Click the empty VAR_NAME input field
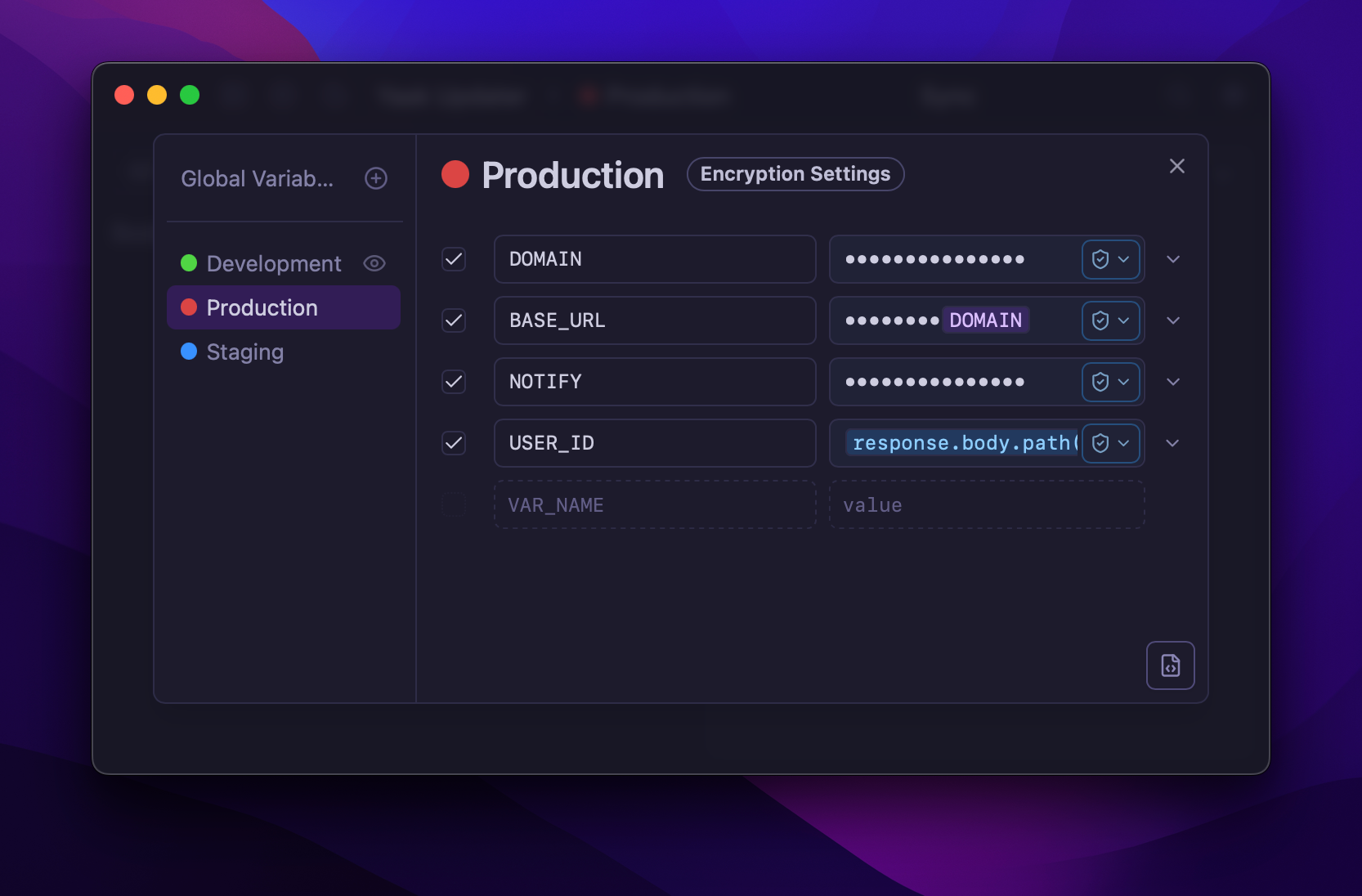This screenshot has height=896, width=1362. click(x=655, y=505)
